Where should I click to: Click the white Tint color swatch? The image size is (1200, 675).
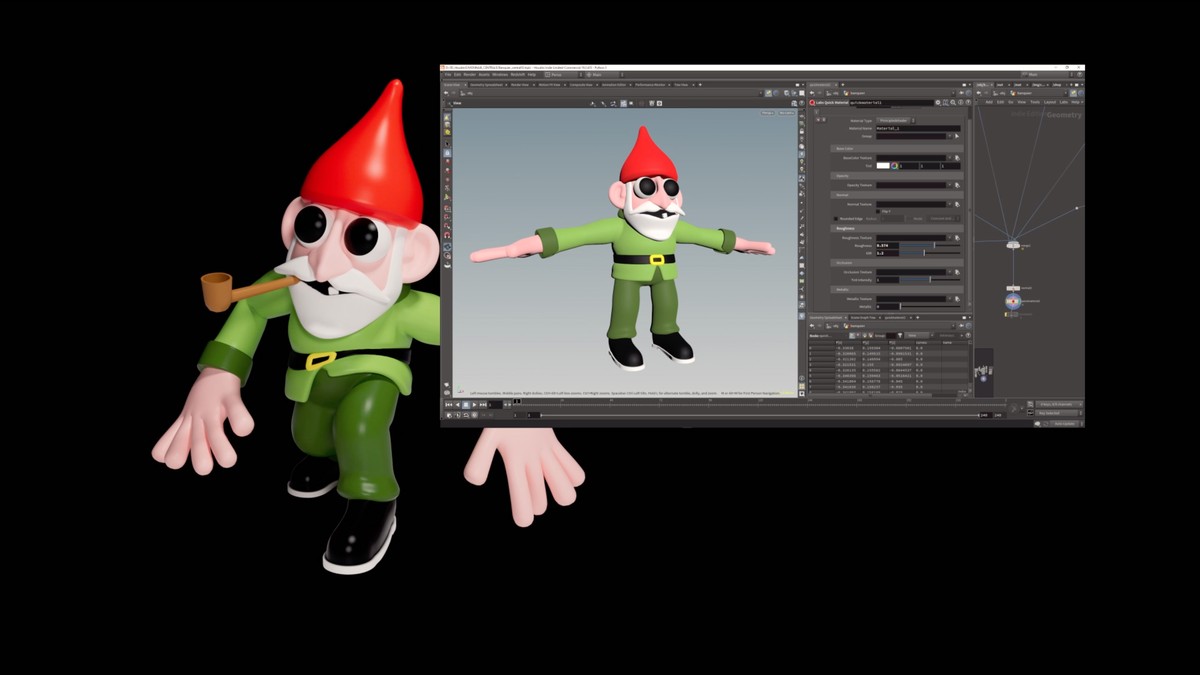pyautogui.click(x=883, y=165)
